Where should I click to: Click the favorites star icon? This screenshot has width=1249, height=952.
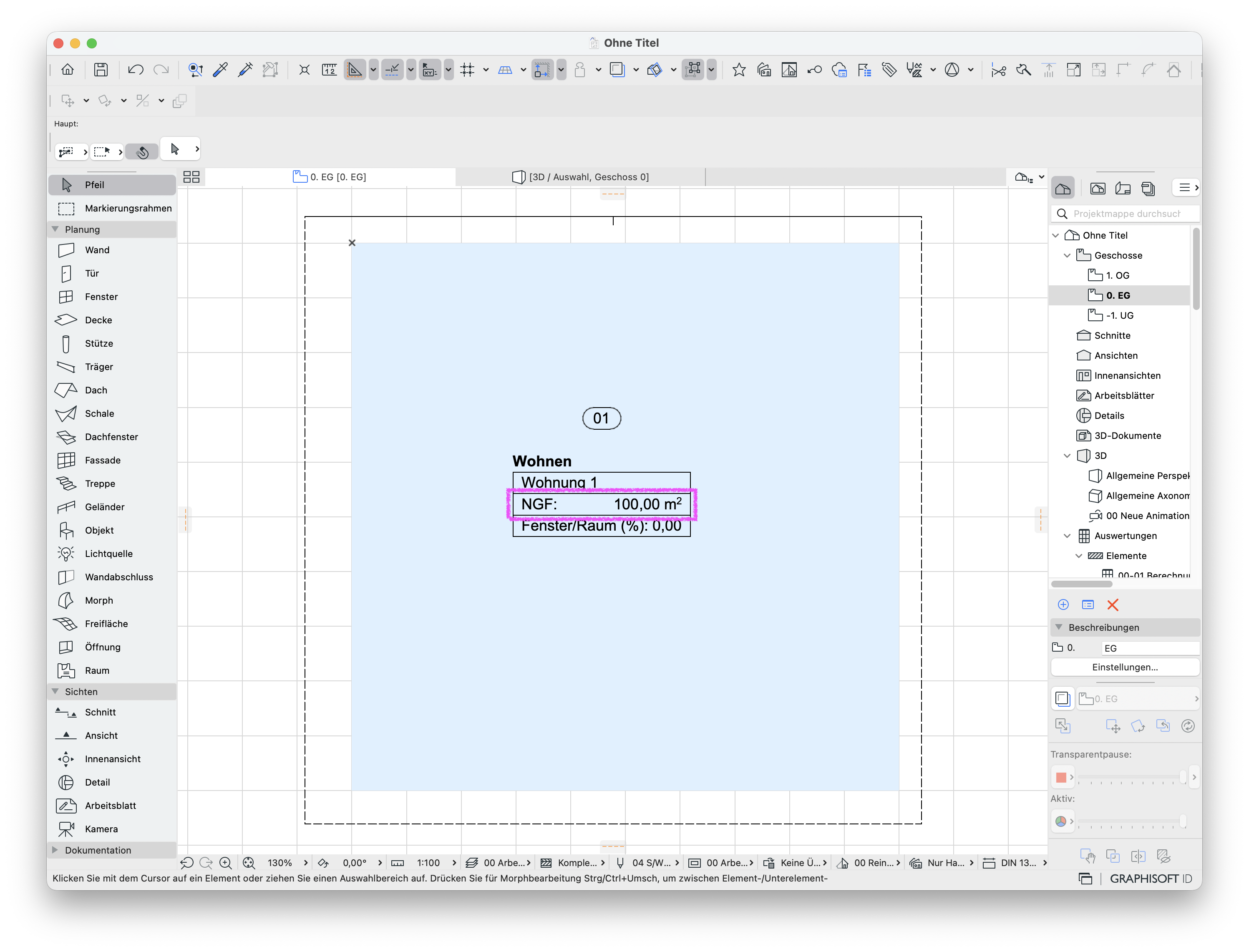(738, 70)
